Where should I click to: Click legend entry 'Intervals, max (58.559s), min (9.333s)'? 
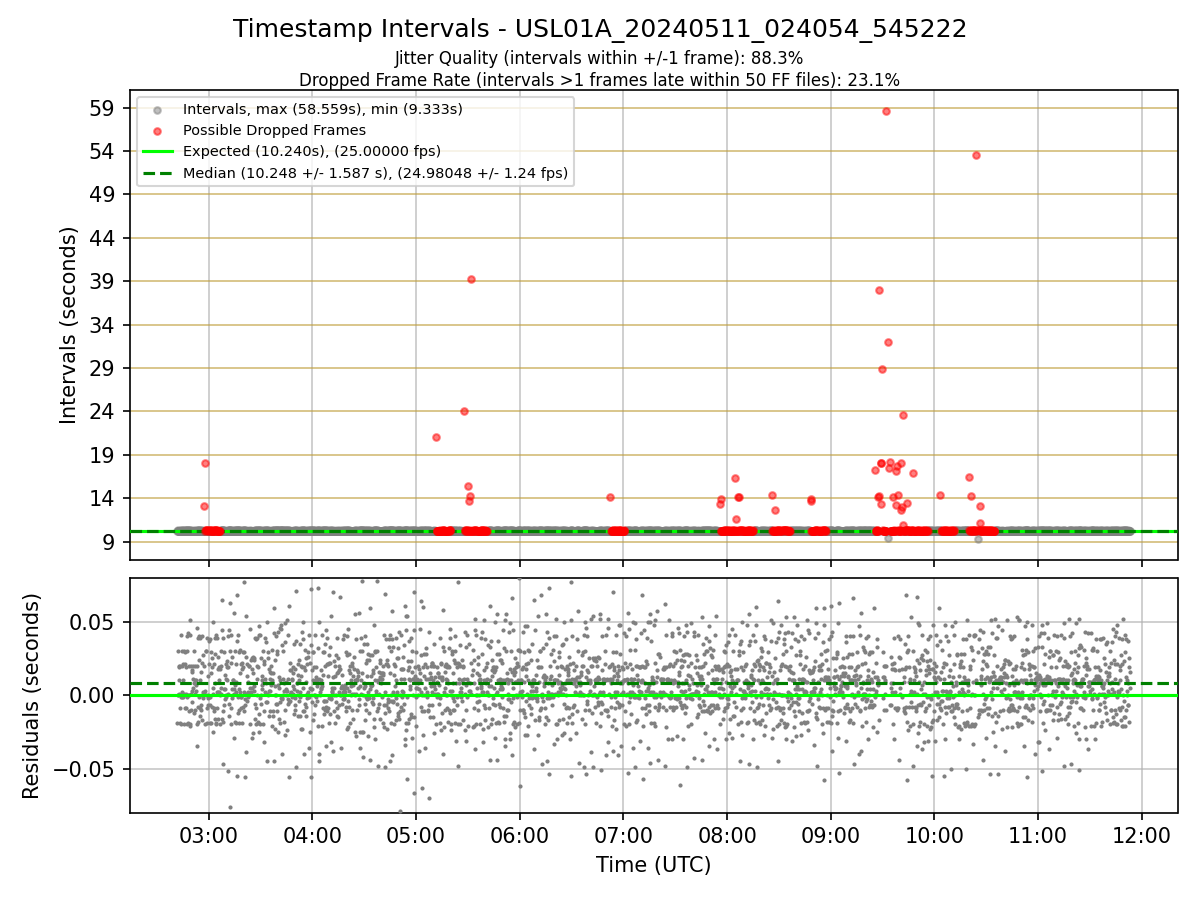point(323,108)
